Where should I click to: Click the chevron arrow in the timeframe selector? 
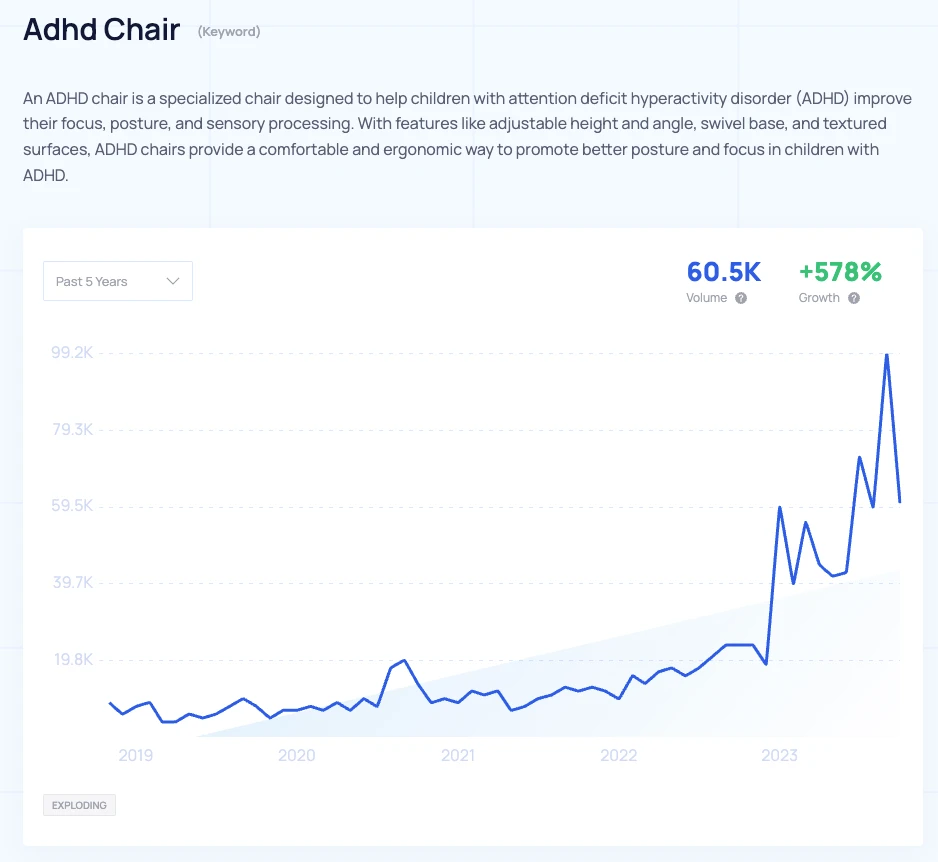click(173, 282)
